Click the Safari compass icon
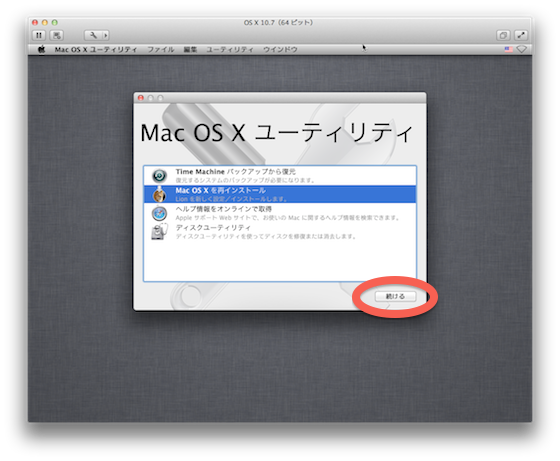Screen dimensions: 560x461 click(x=159, y=214)
